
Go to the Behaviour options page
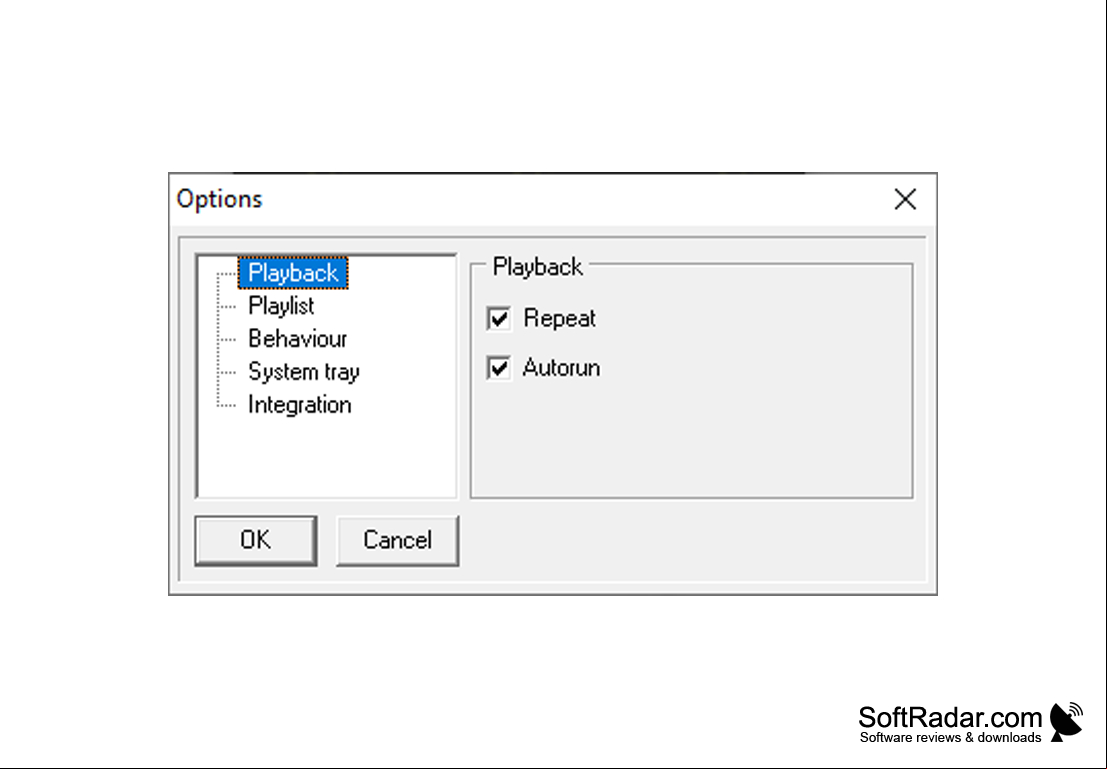pos(297,339)
